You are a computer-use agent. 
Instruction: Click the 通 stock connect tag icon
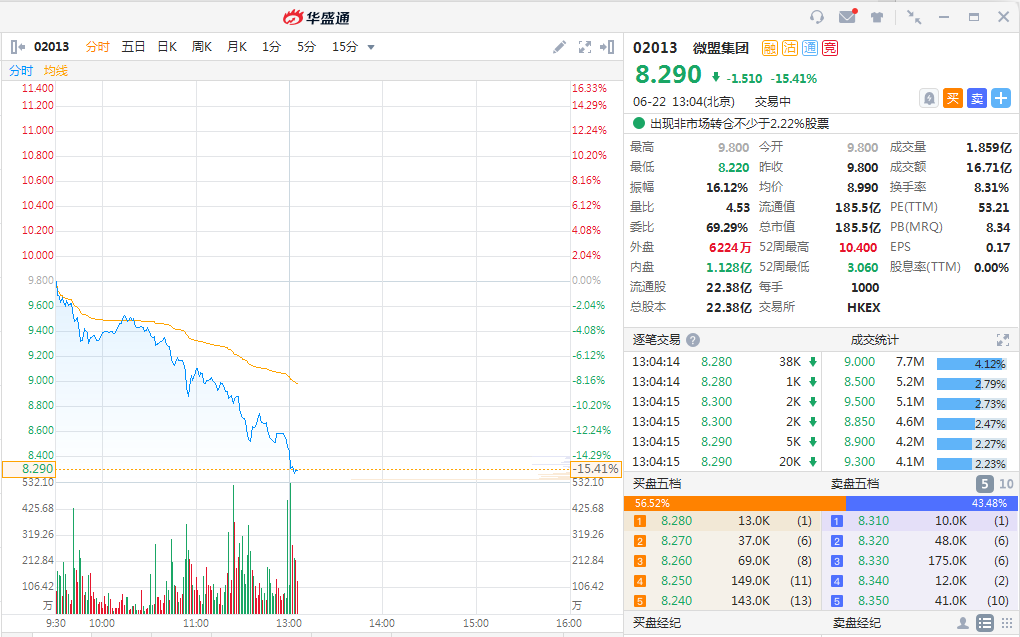tap(810, 47)
